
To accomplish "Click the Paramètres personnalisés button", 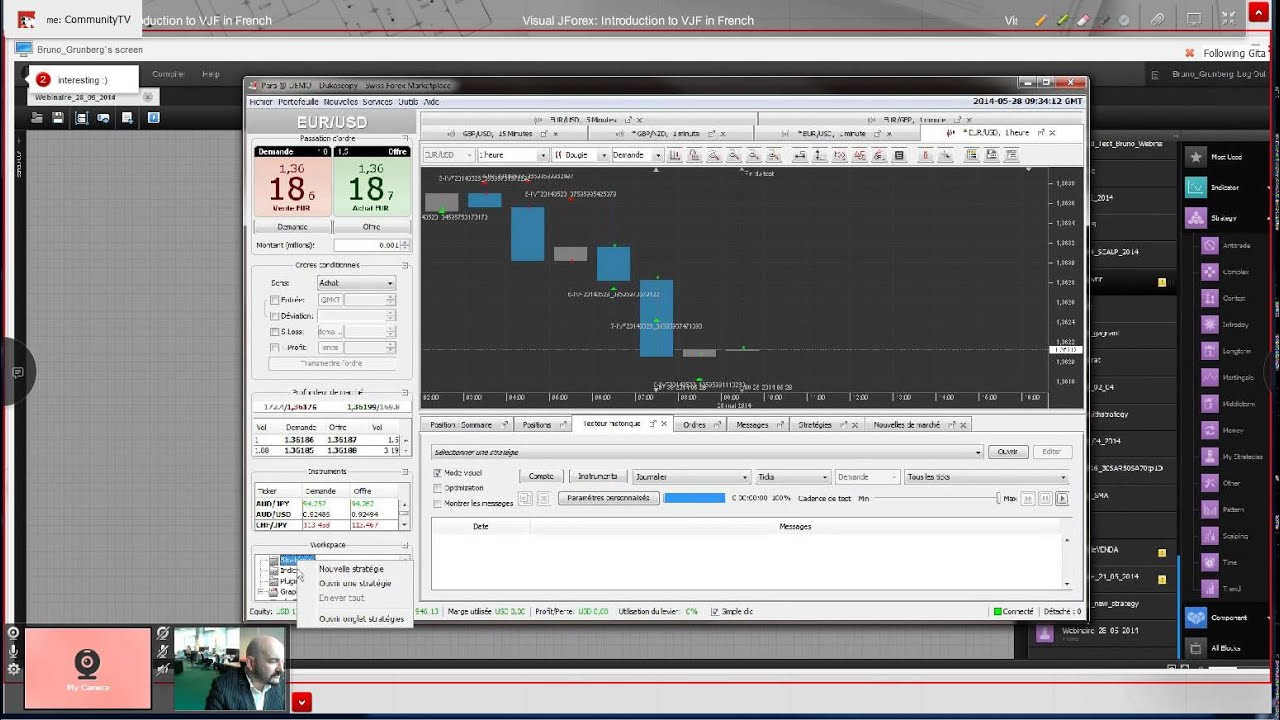I will [608, 498].
